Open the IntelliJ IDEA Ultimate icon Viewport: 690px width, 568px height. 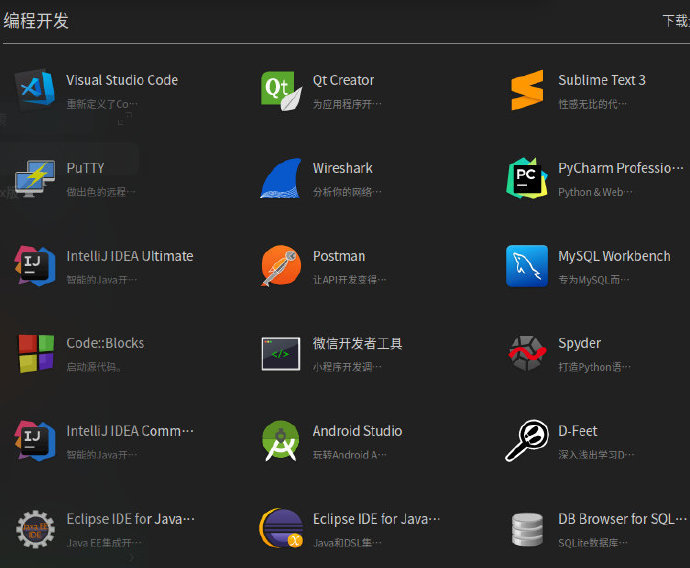35,266
